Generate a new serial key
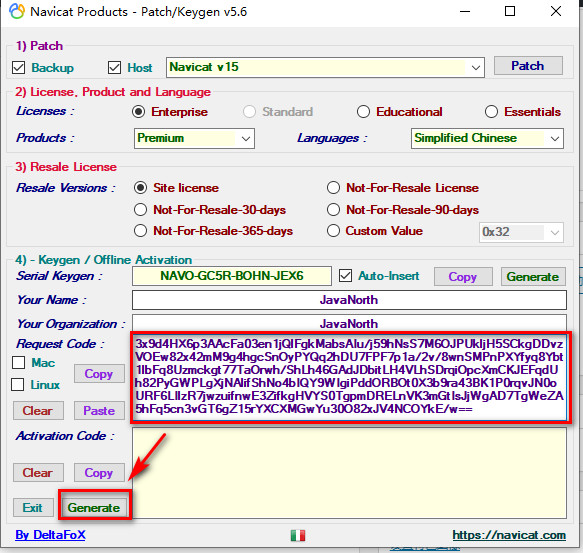 533,277
